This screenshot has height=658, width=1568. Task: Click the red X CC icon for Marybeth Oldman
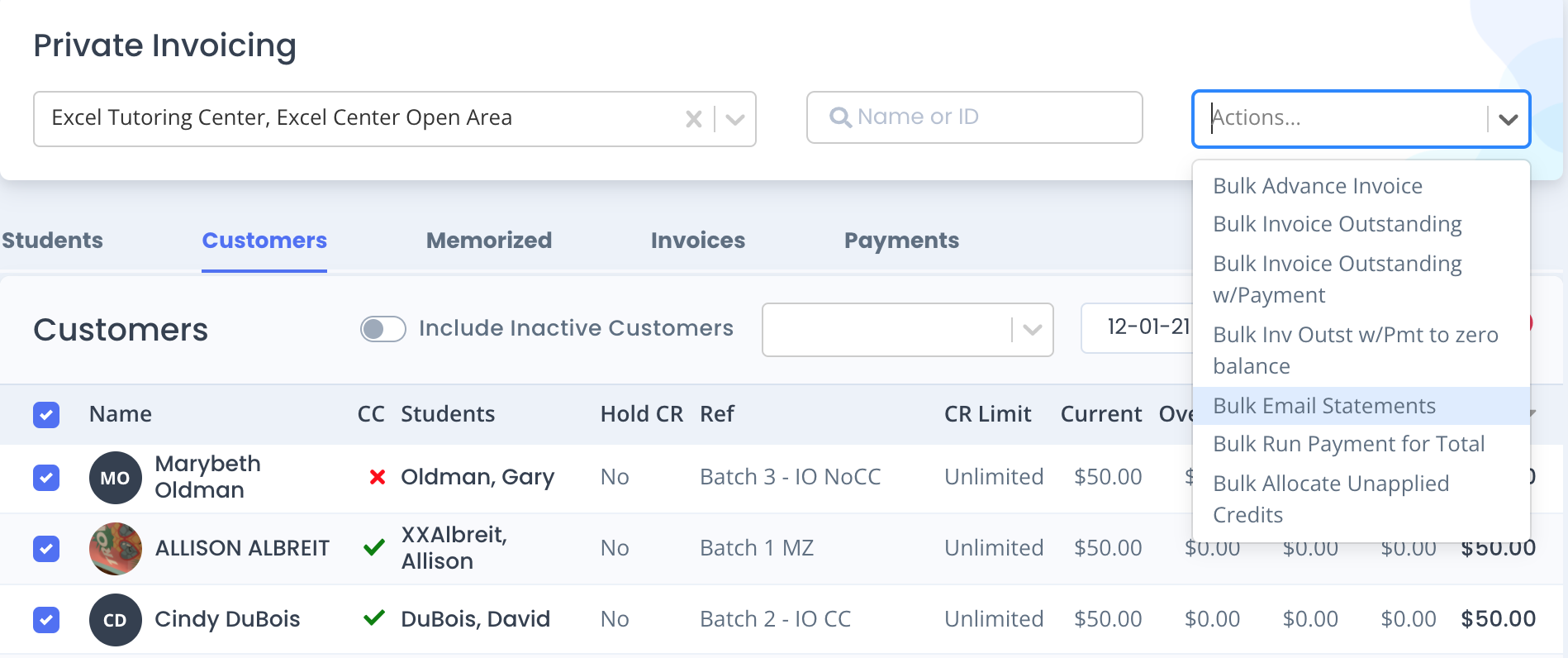377,477
